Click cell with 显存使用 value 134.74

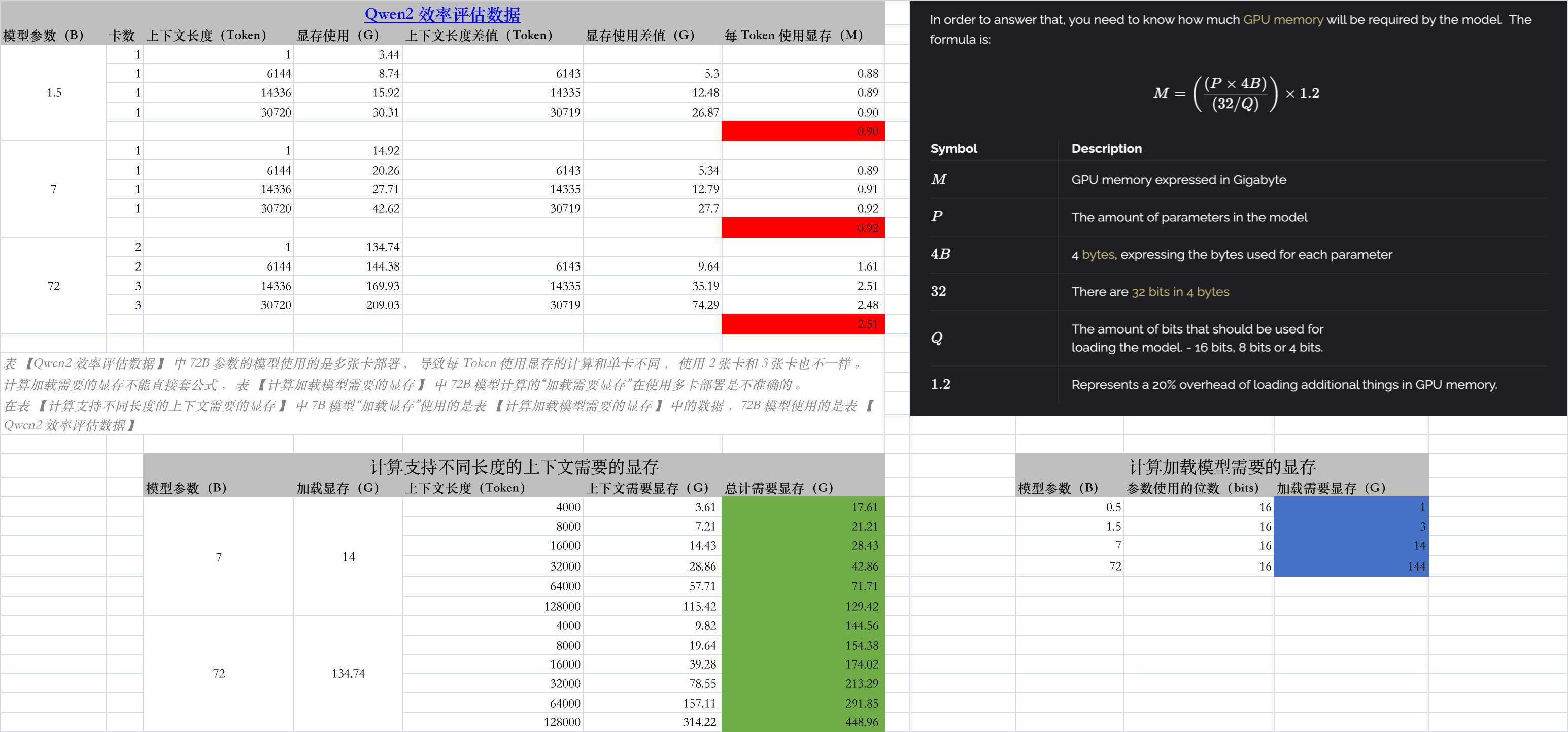pyautogui.click(x=348, y=247)
